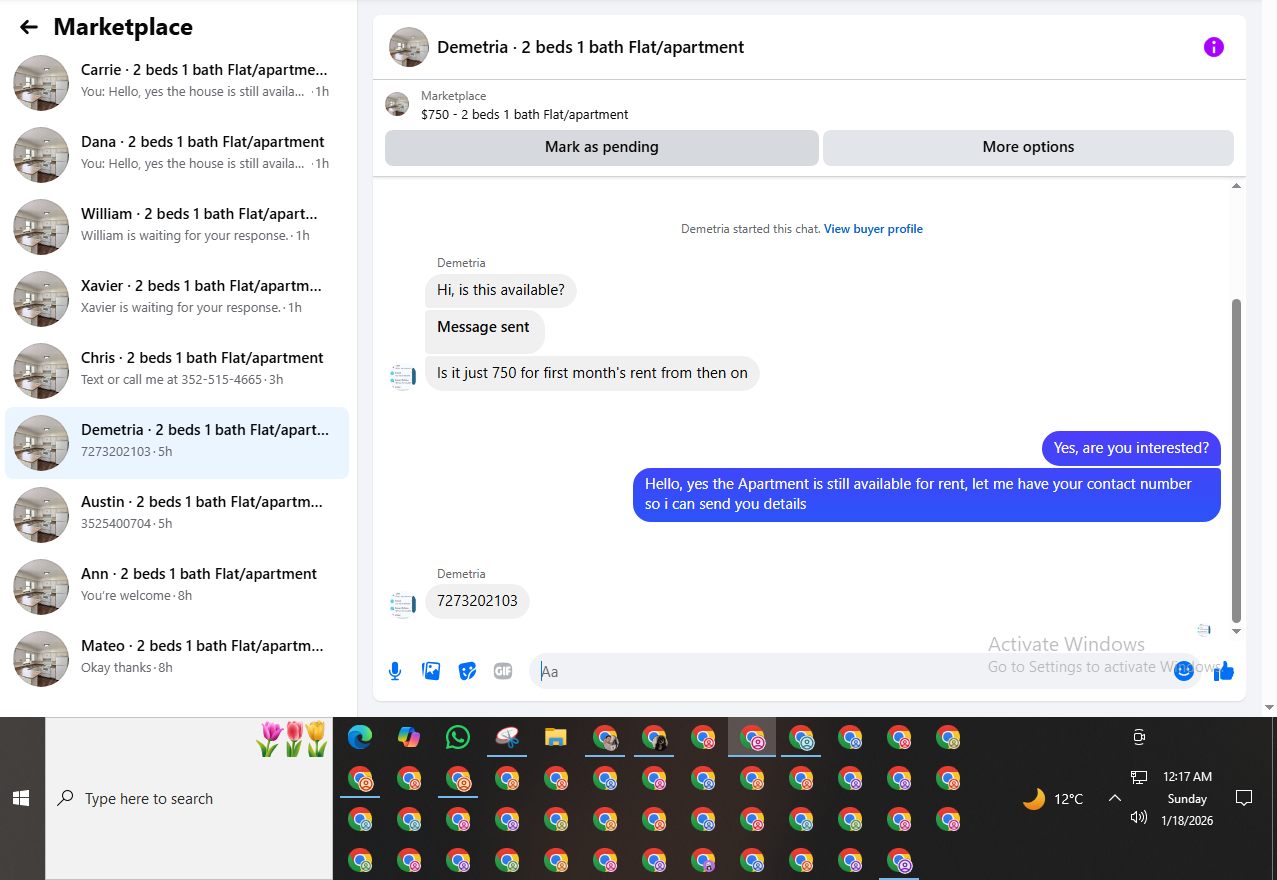Click the chat vertical scrollbar thumb
The image size is (1277, 880).
tap(1236, 460)
